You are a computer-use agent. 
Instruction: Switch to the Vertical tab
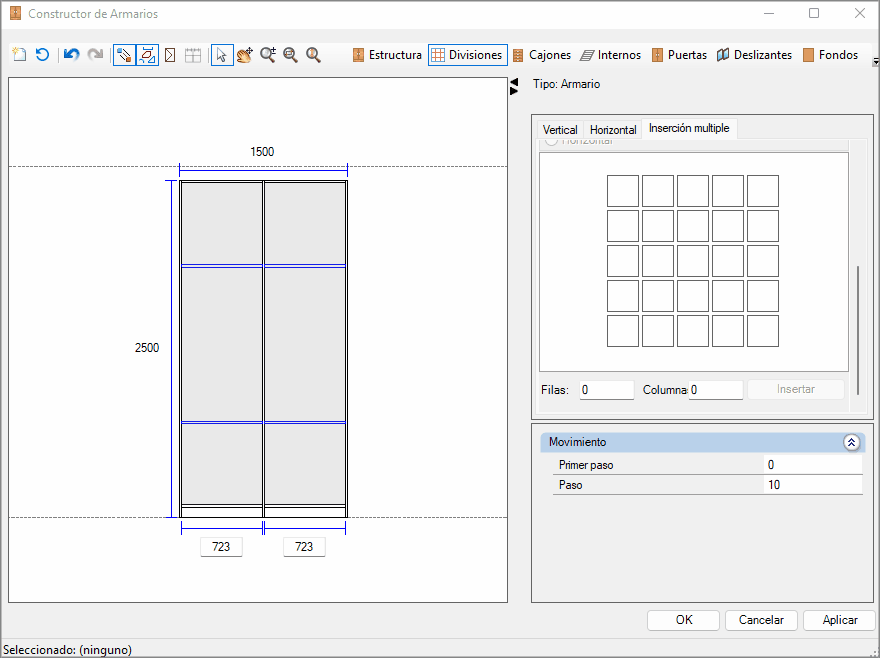pyautogui.click(x=560, y=130)
